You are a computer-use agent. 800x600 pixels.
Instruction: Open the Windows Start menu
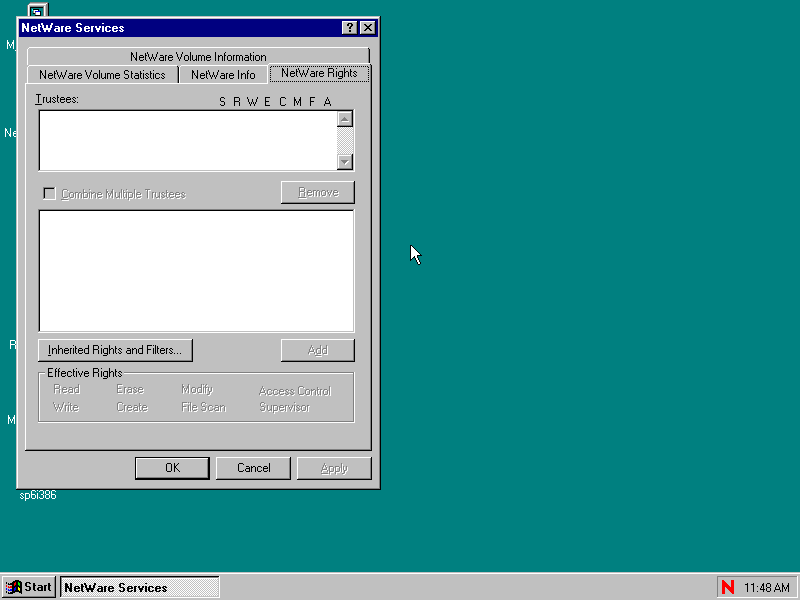[29, 587]
